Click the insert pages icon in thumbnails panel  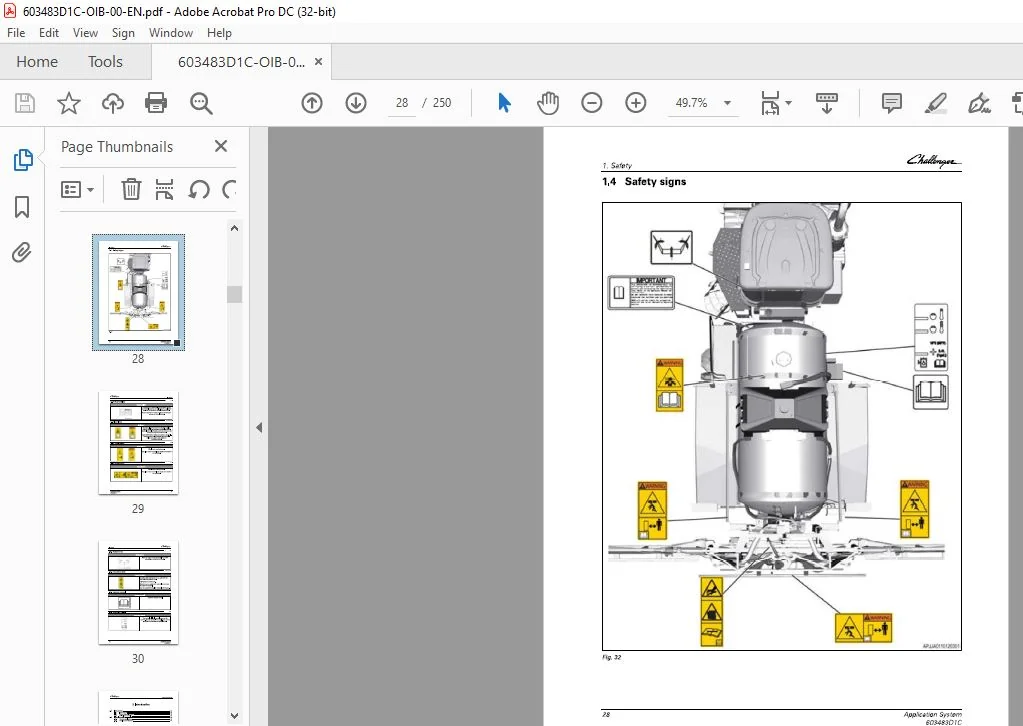(164, 190)
